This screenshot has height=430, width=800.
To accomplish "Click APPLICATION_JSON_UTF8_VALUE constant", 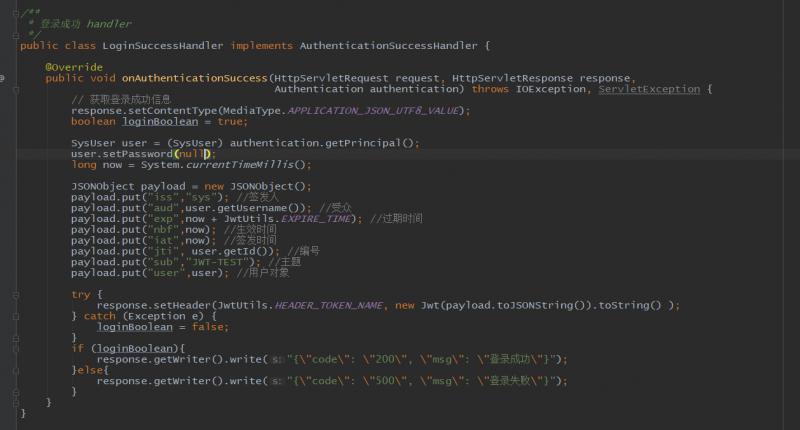I will pos(373,111).
